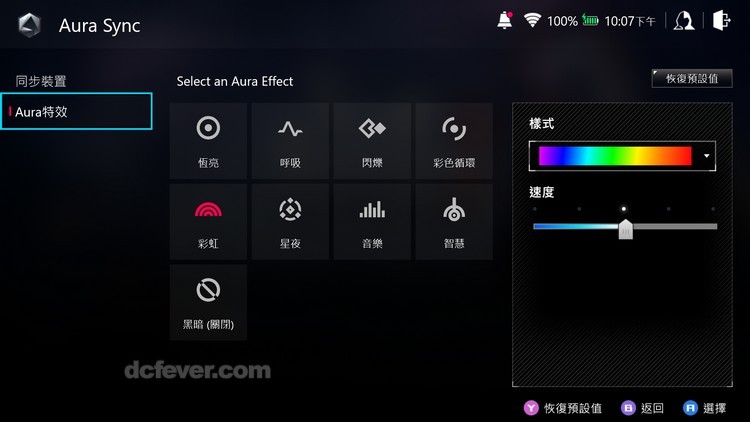Select the 彩虹 rainbow effect
The image size is (750, 422).
coord(208,222)
